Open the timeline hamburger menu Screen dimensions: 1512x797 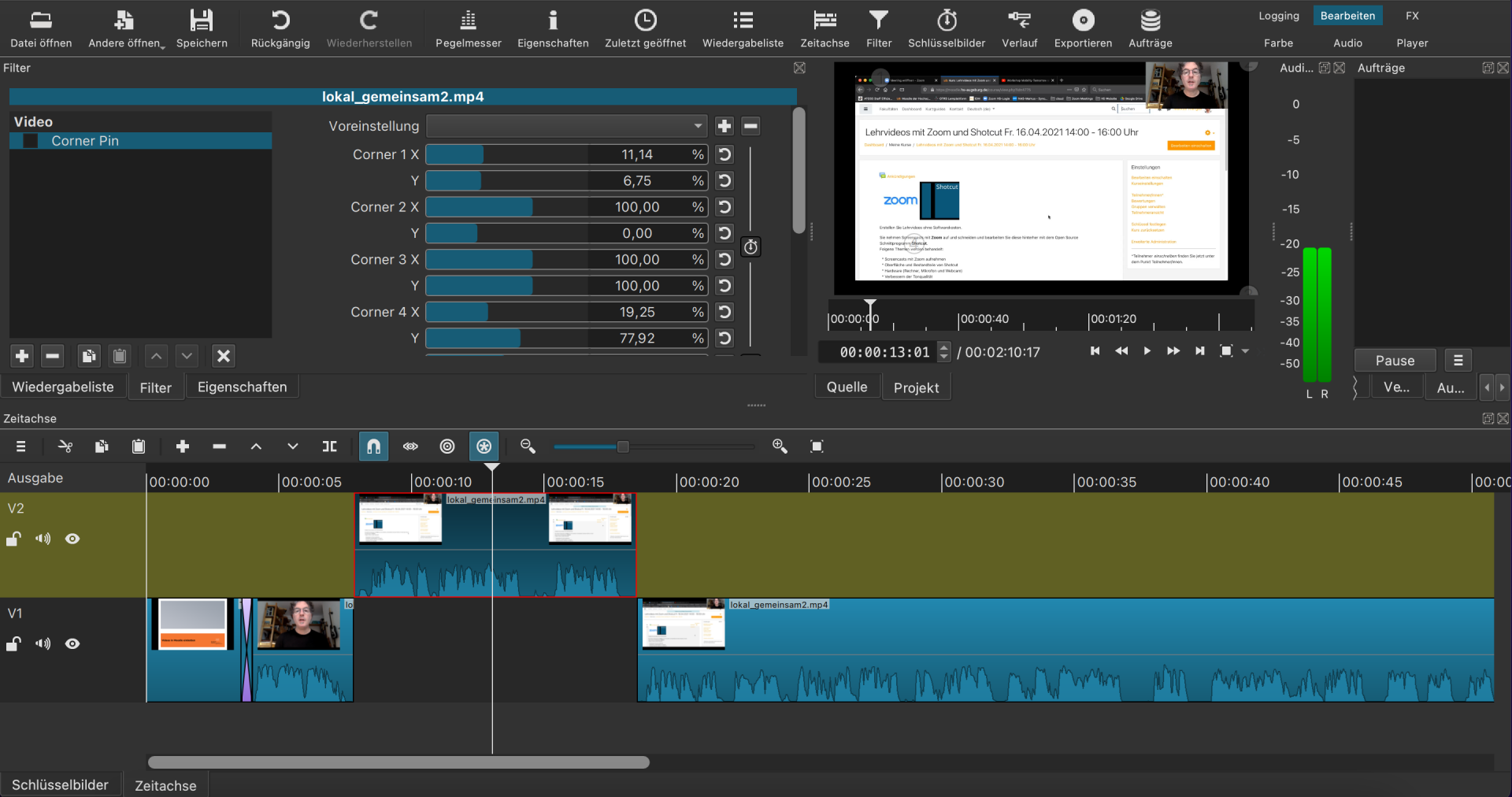coord(20,447)
